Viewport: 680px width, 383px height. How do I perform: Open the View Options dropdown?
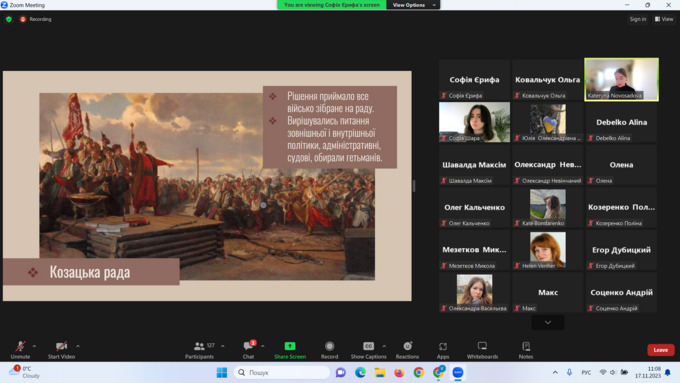(x=413, y=5)
